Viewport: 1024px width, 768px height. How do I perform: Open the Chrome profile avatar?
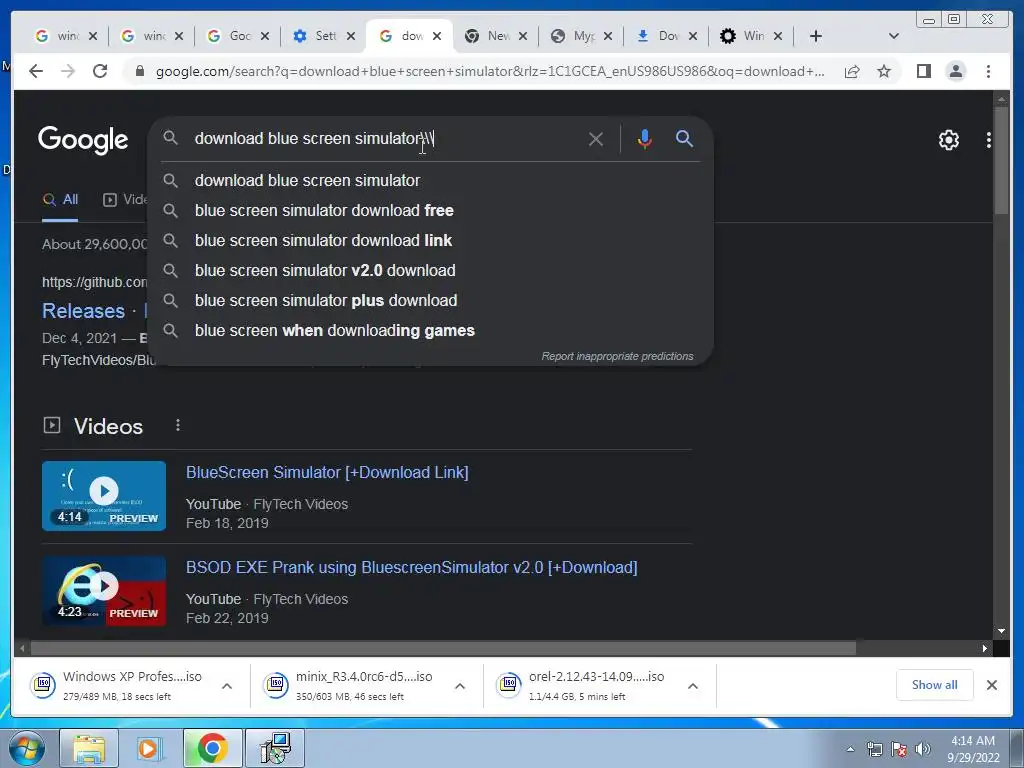[x=955, y=71]
